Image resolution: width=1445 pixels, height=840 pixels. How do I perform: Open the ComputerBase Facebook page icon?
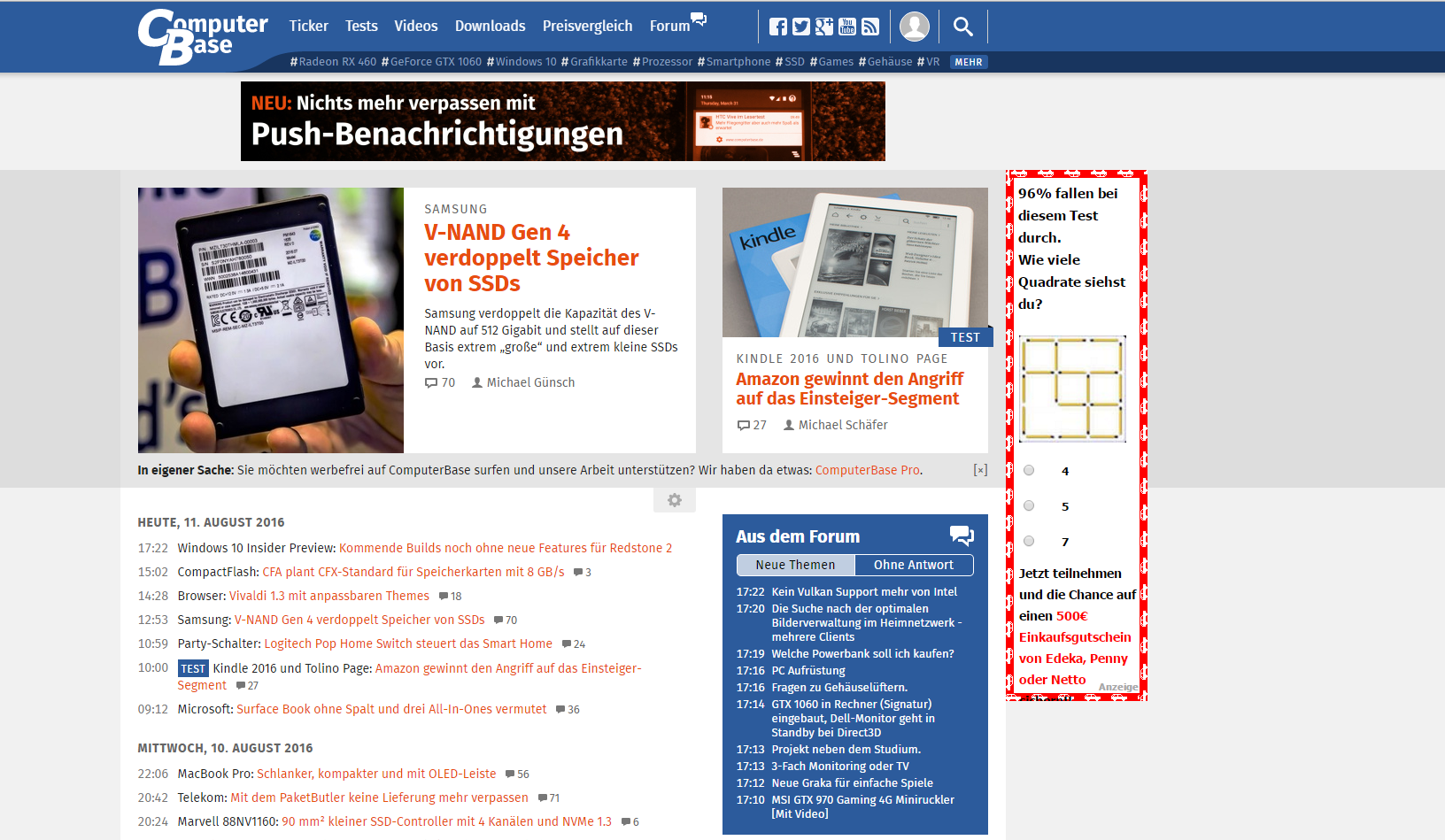[x=778, y=27]
